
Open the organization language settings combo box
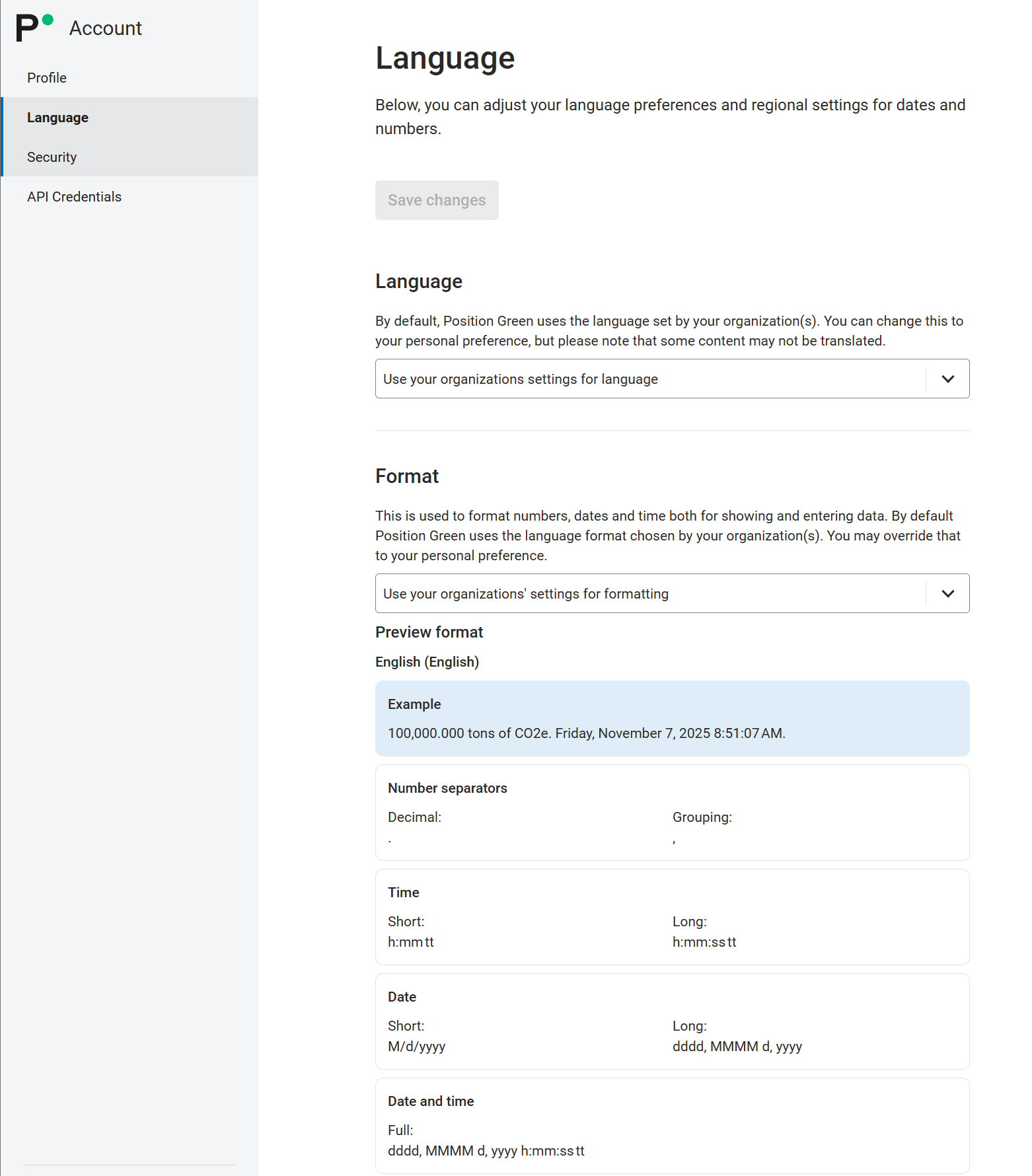point(651,379)
